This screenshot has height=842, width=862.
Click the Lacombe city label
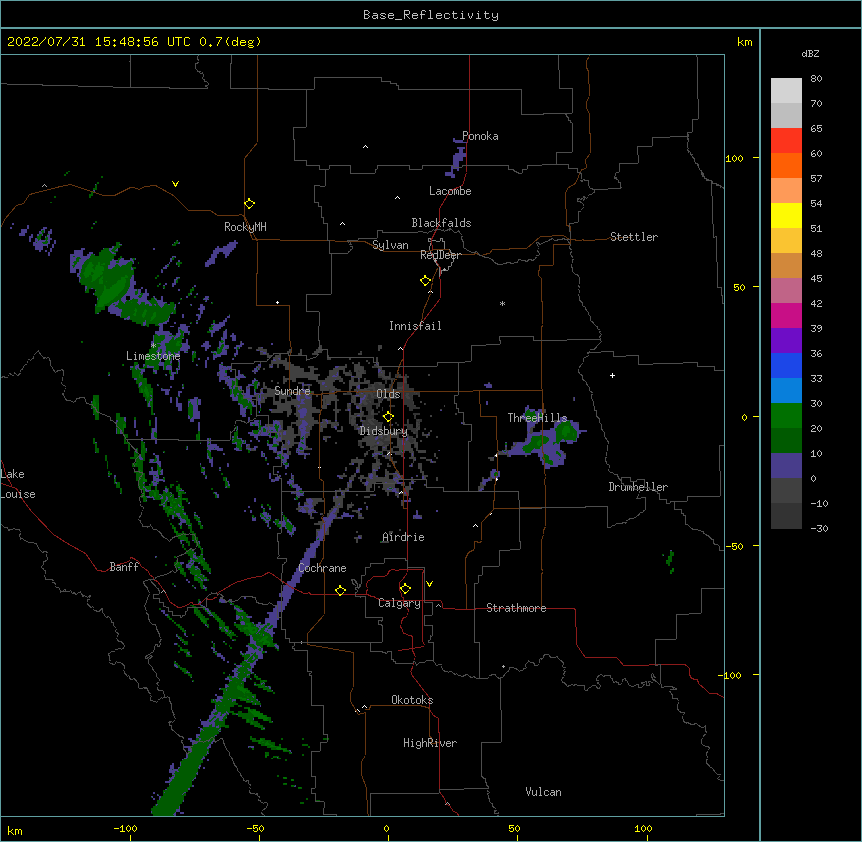click(x=450, y=191)
